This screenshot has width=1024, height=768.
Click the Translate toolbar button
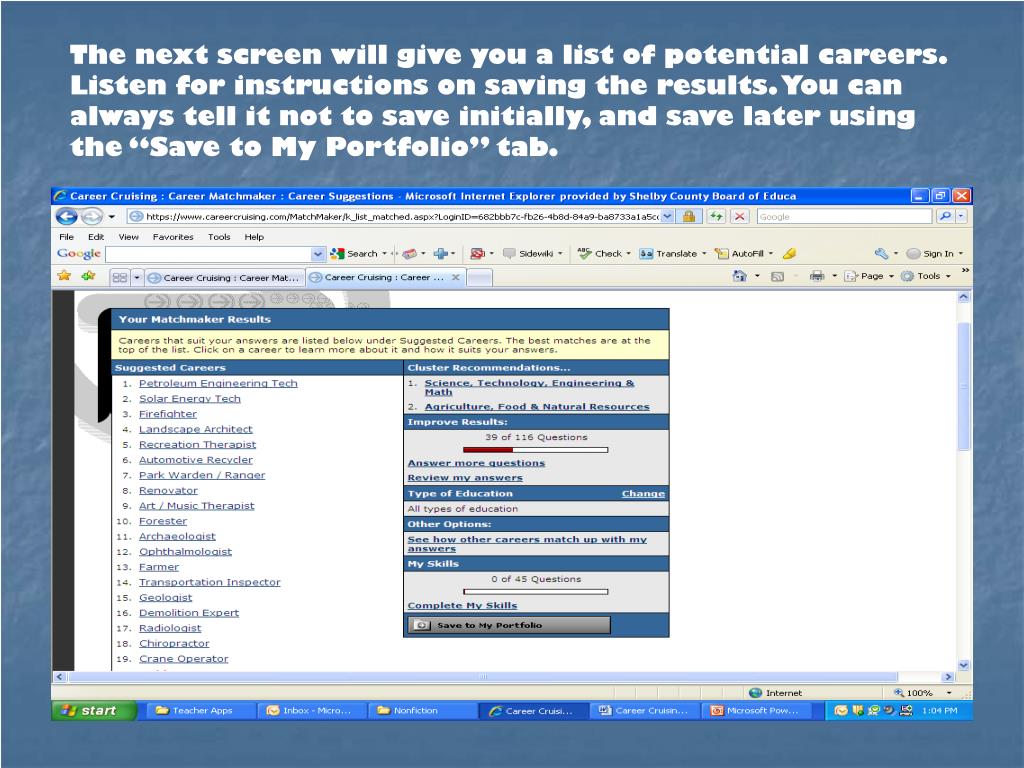[668, 253]
